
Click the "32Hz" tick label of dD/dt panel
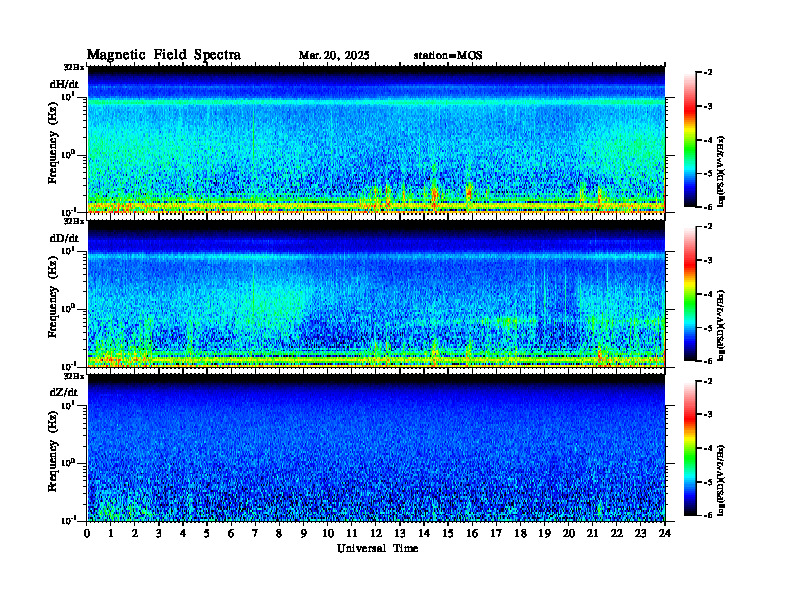pyautogui.click(x=74, y=221)
